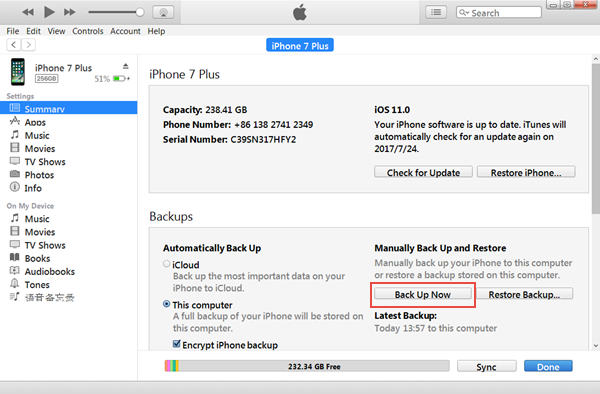Click the Capacity value 238.41 GB
This screenshot has height=394, width=600.
click(x=226, y=110)
